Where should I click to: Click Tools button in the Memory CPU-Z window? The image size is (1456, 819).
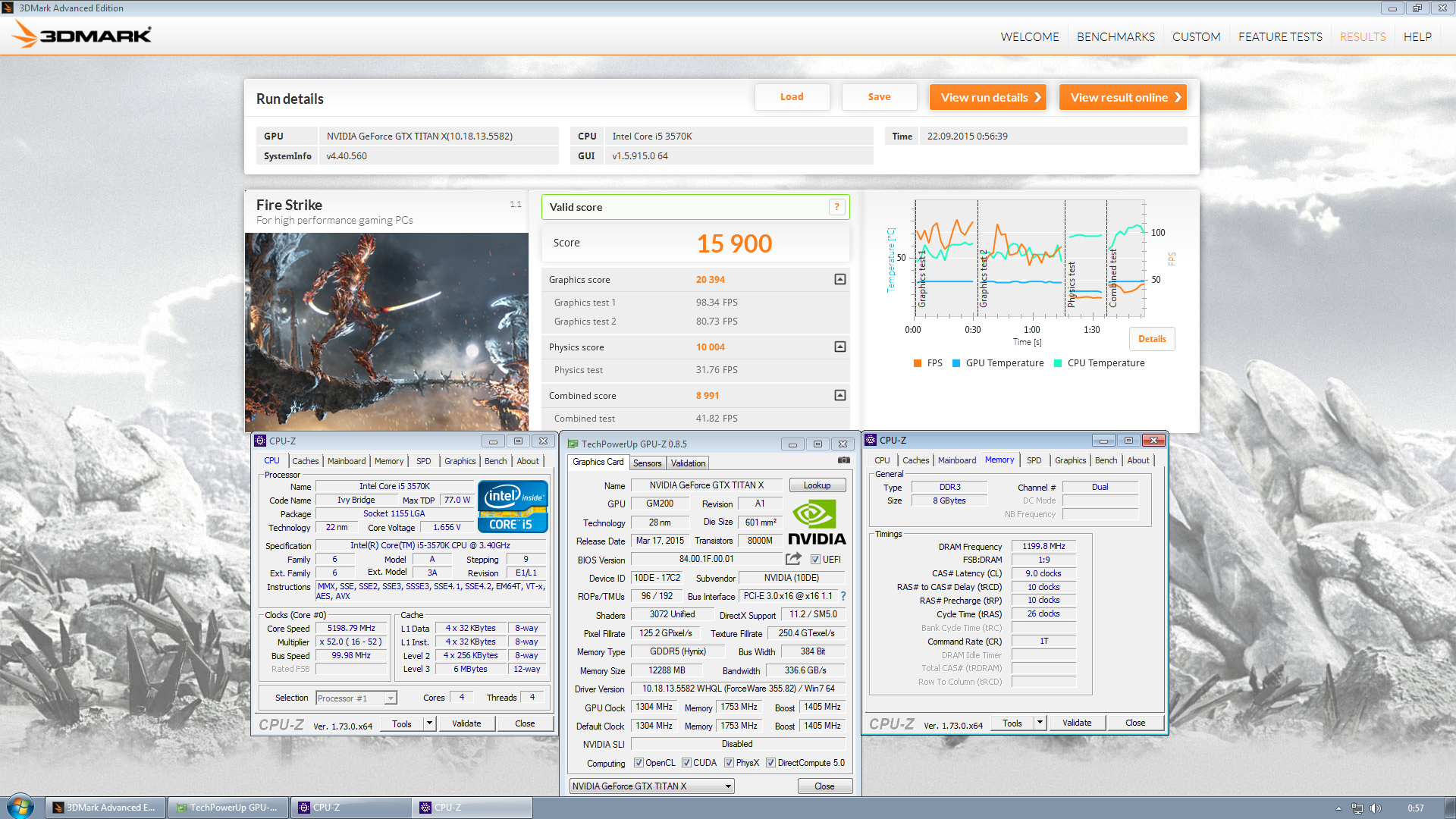[x=1012, y=723]
